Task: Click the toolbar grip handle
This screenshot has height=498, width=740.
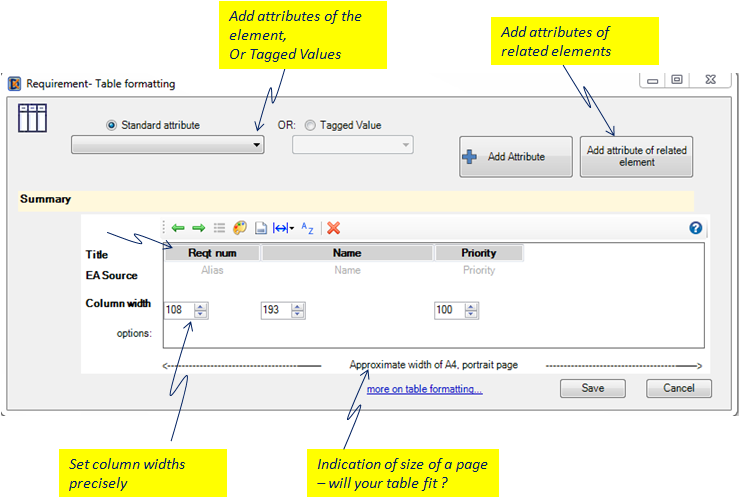Action: 164,228
